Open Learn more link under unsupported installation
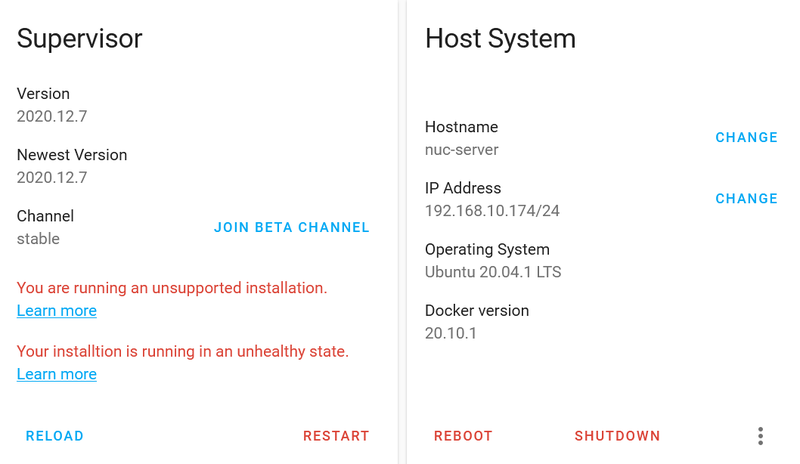Image resolution: width=800 pixels, height=464 pixels. 57,311
